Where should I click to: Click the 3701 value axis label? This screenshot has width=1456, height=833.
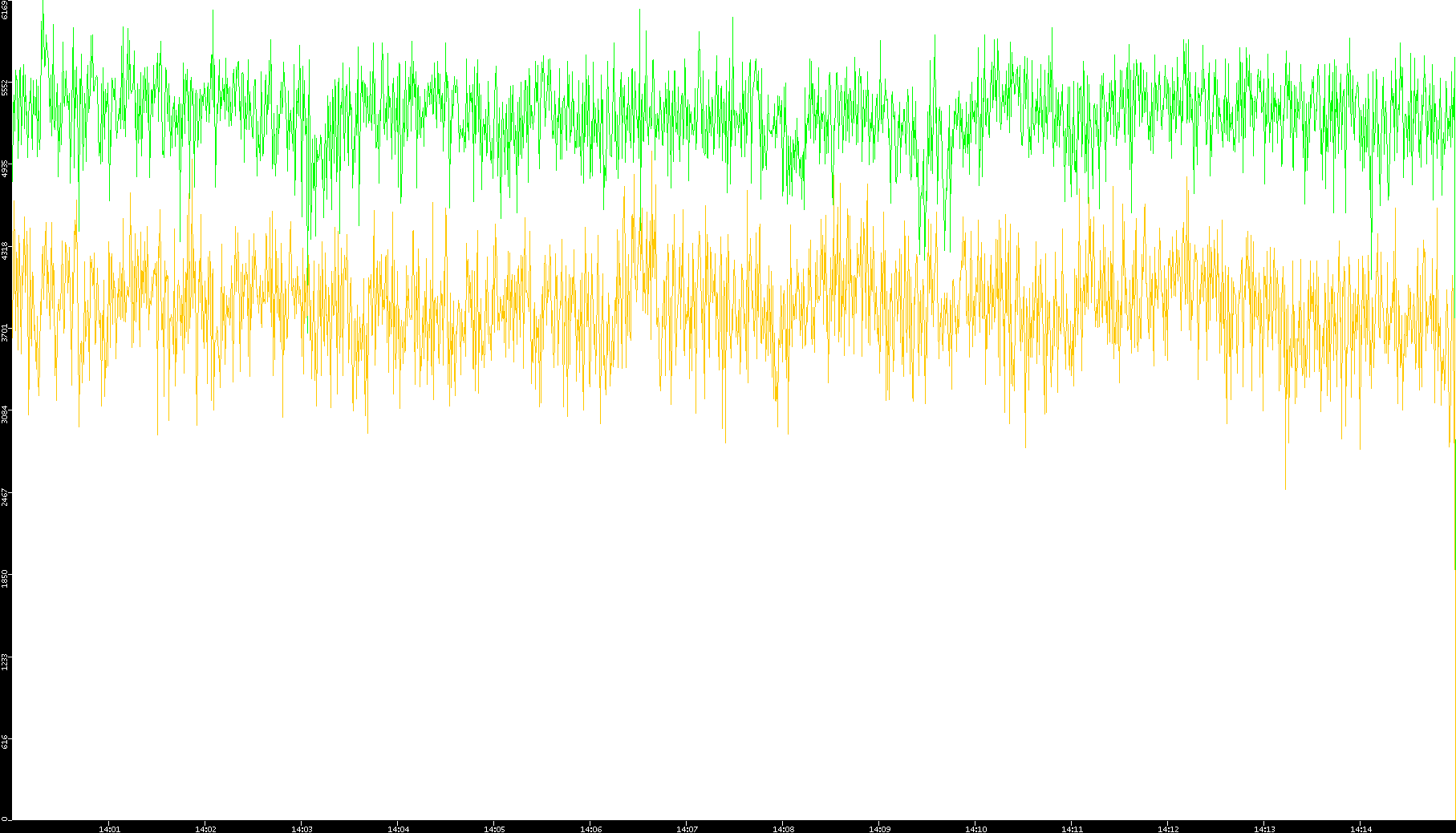point(6,333)
